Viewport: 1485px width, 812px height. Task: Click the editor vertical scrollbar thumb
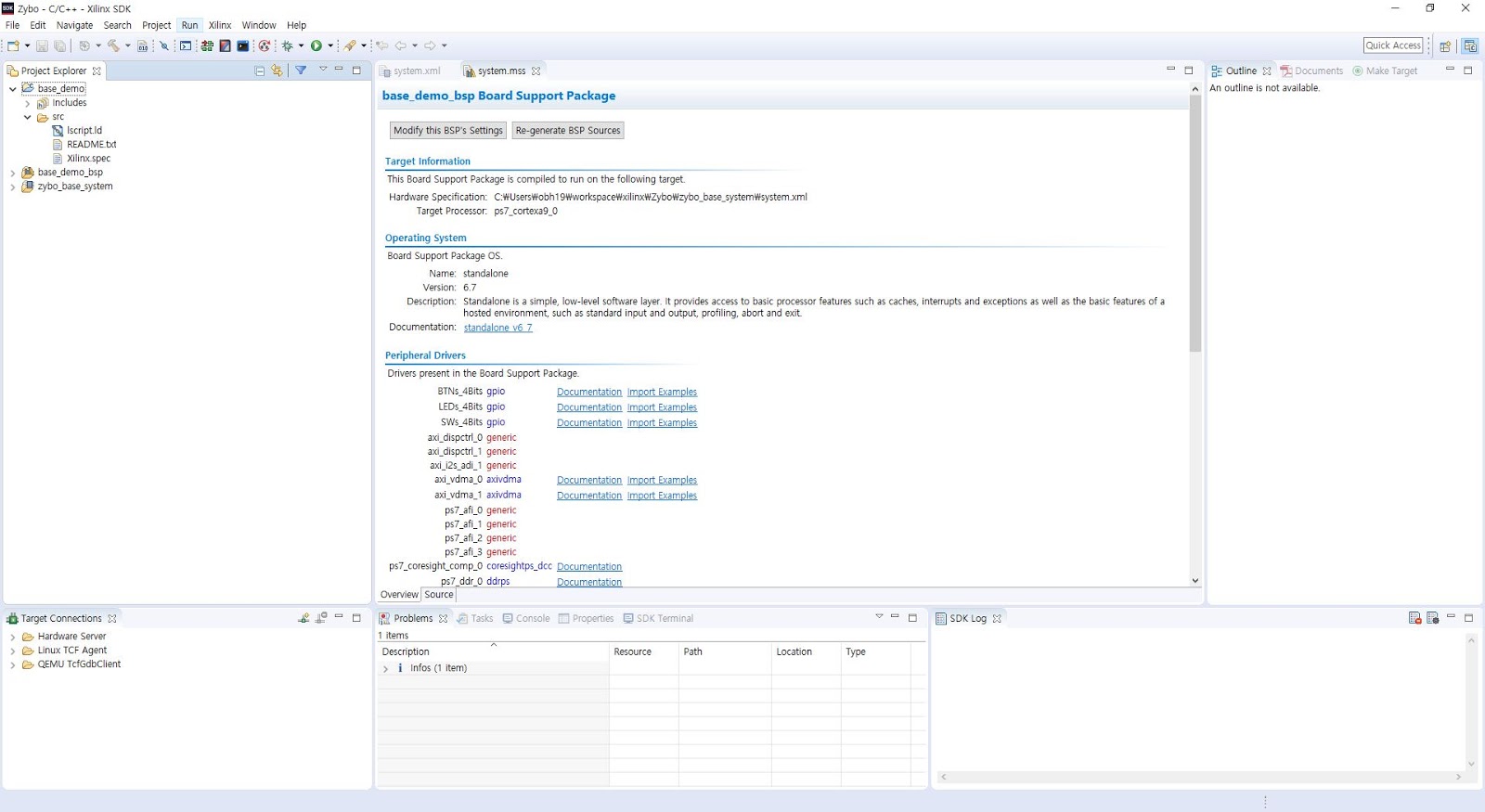tap(1195, 223)
